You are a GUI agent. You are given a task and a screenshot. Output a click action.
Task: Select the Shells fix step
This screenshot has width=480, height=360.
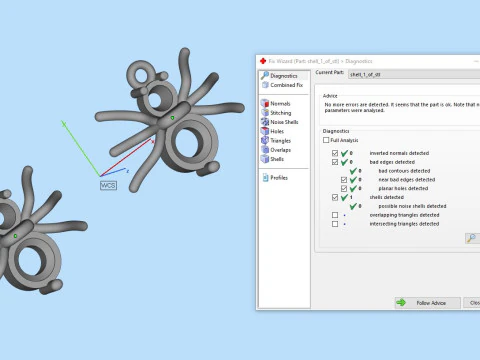pyautogui.click(x=272, y=159)
